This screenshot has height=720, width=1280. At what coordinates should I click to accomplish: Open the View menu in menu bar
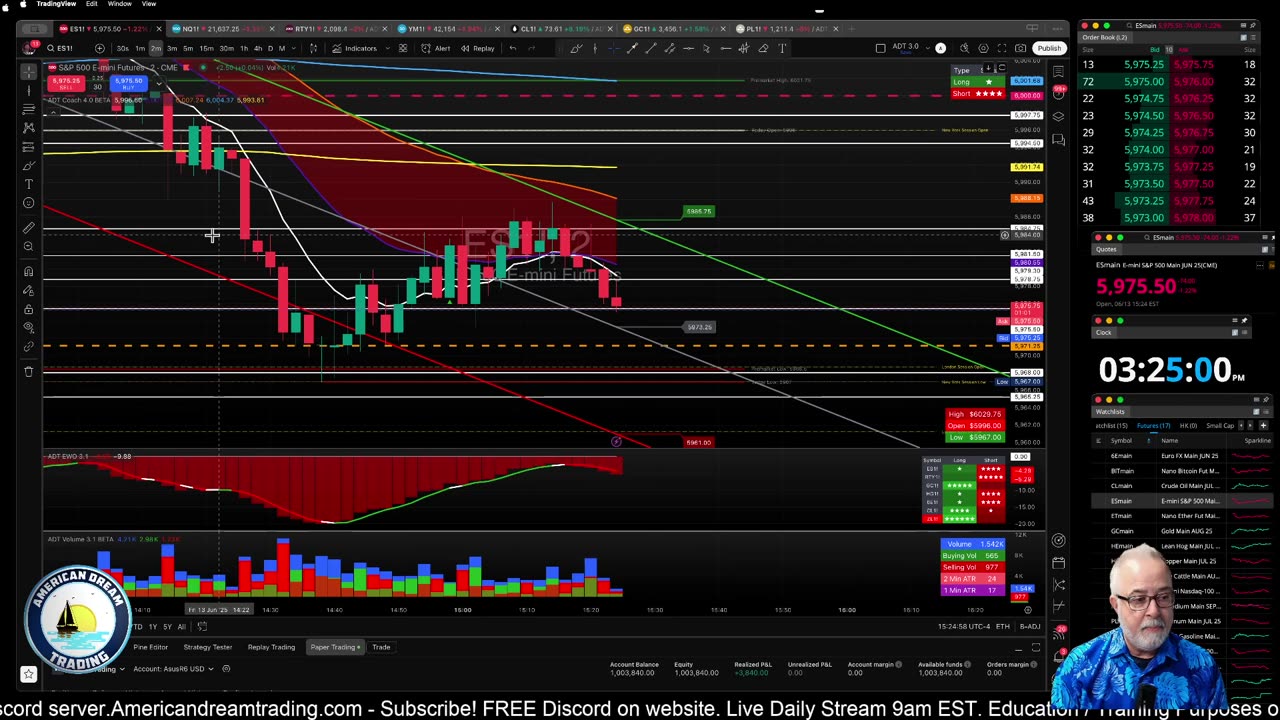[x=148, y=4]
